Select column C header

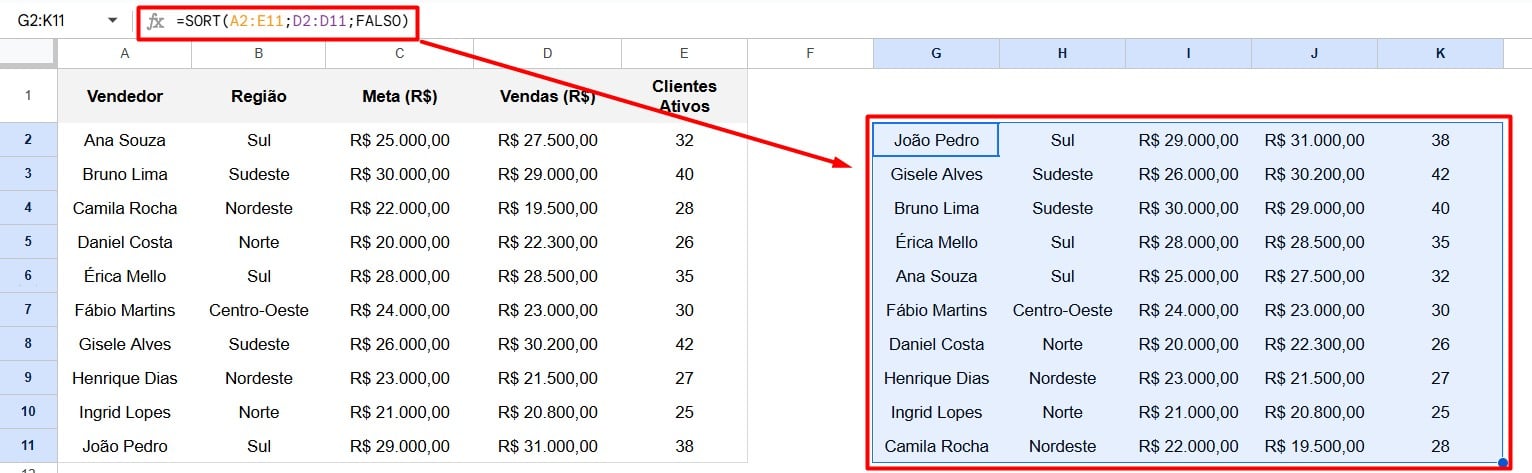point(400,54)
